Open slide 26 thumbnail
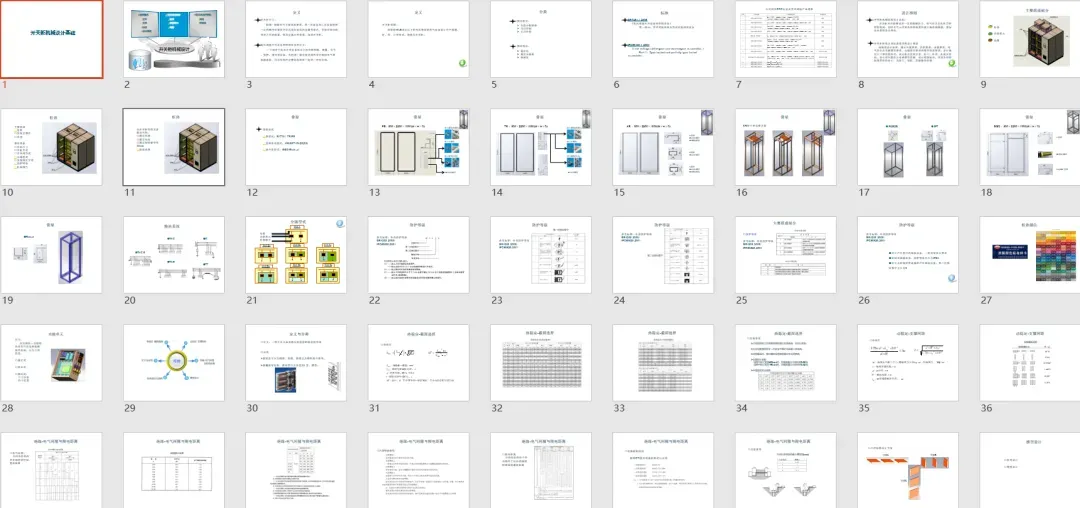The width and height of the screenshot is (1080, 508). [908, 255]
